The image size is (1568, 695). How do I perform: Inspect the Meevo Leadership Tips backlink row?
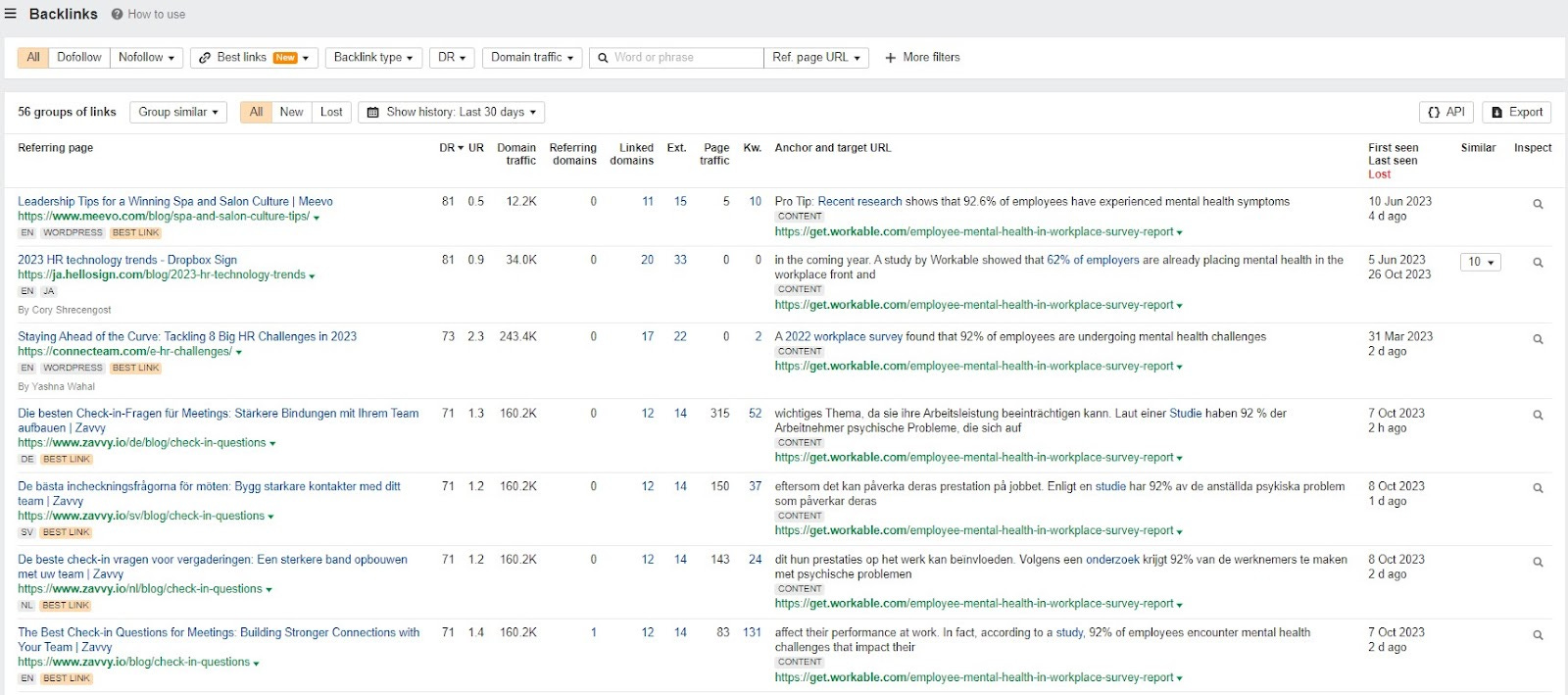1538,204
